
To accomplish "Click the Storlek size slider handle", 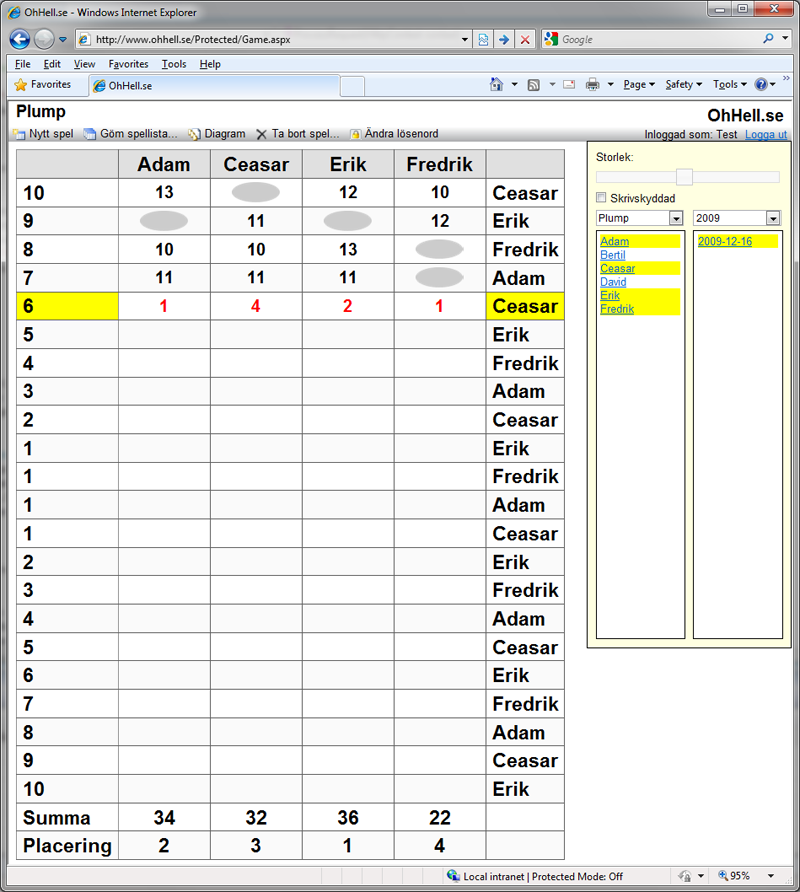I will (685, 177).
